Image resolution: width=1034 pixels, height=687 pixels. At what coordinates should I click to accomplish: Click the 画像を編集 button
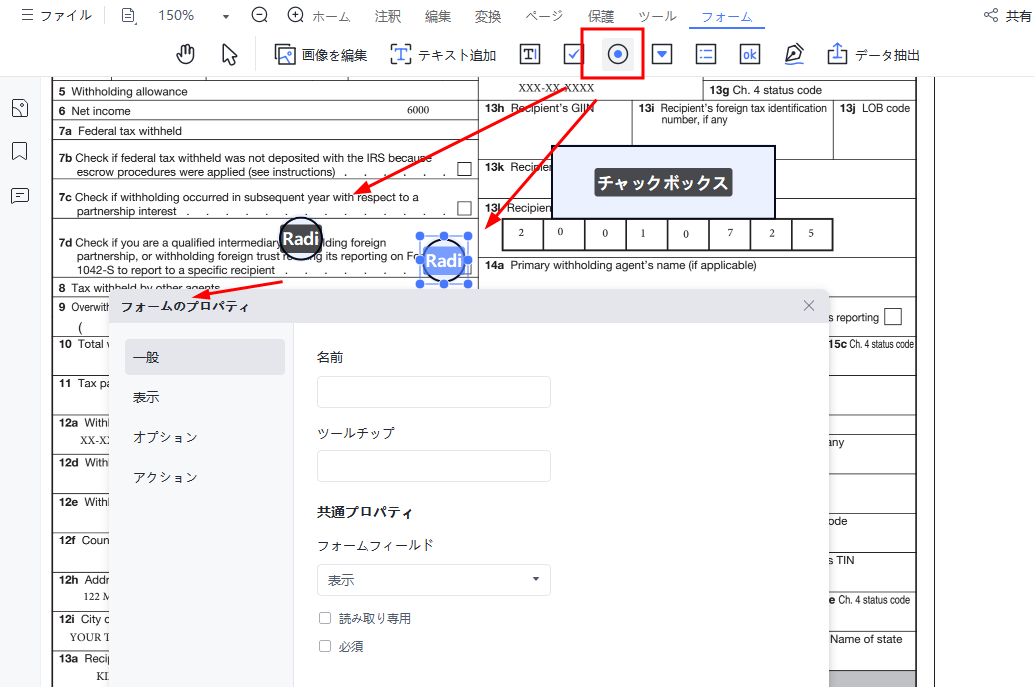(321, 55)
